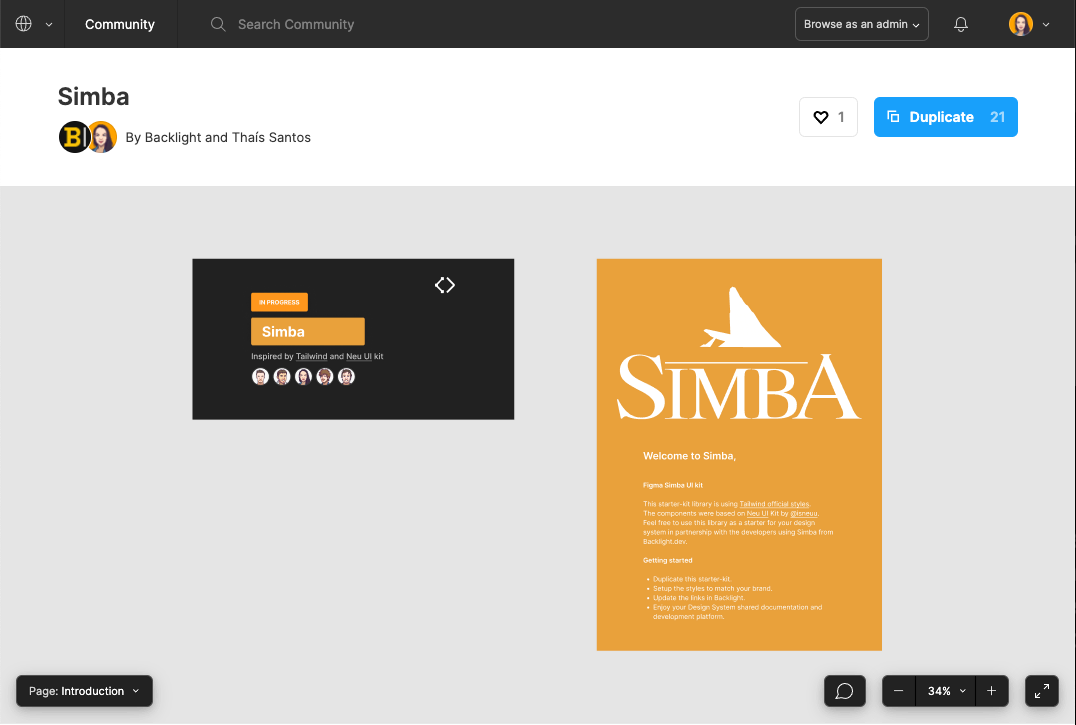Click the Thaís Santos author avatar
The height and width of the screenshot is (725, 1076).
point(102,137)
